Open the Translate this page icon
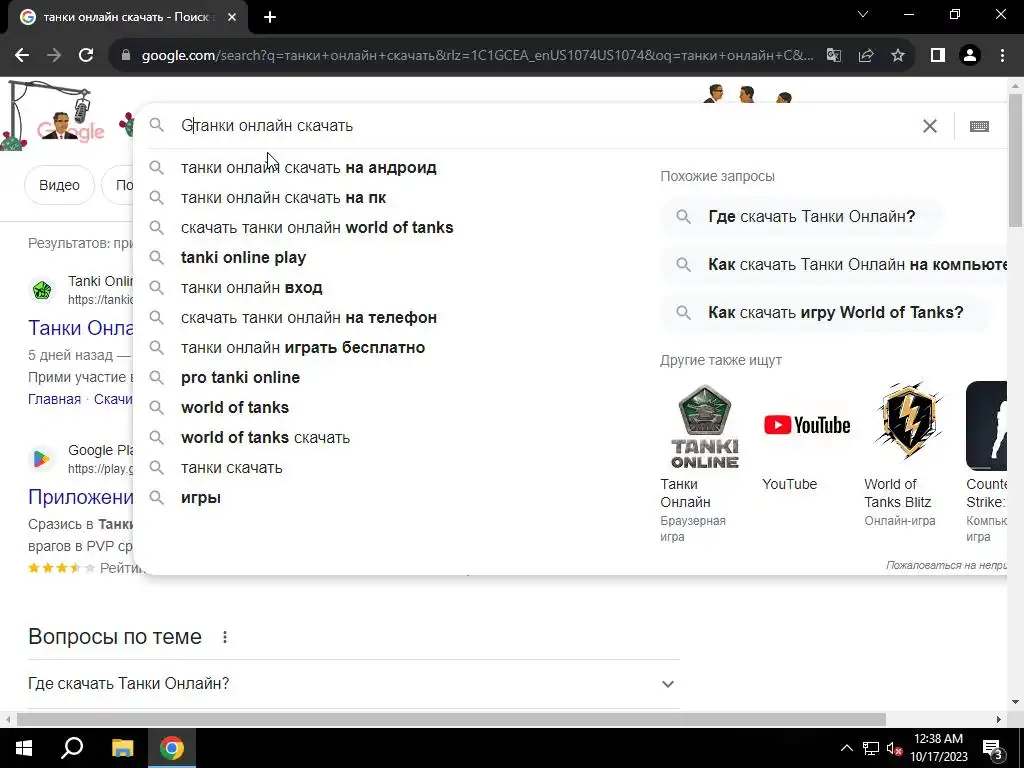1024x768 pixels. pos(834,56)
